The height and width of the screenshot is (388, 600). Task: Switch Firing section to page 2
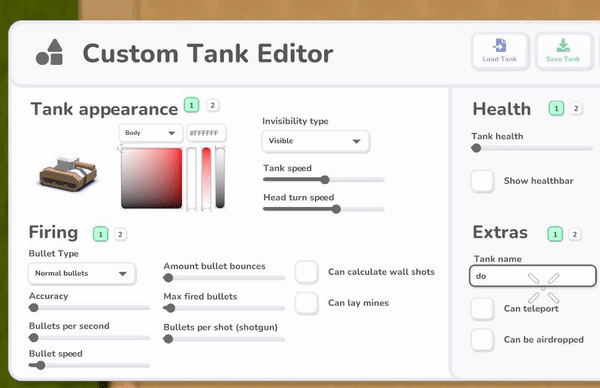120,234
